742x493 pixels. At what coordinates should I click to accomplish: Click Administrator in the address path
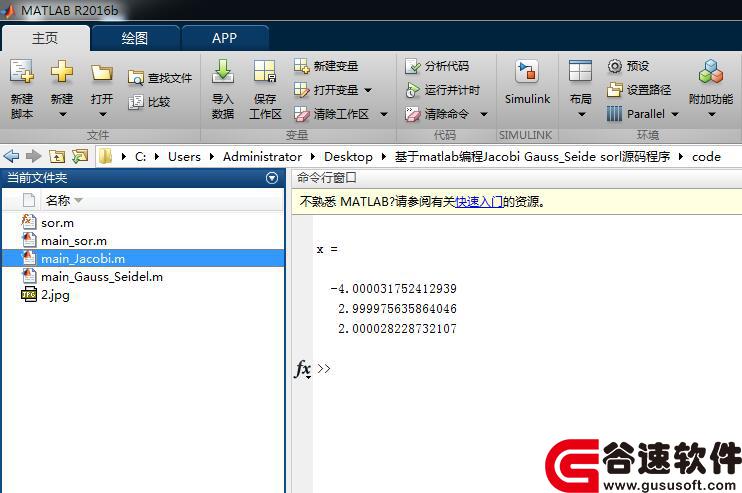(262, 157)
